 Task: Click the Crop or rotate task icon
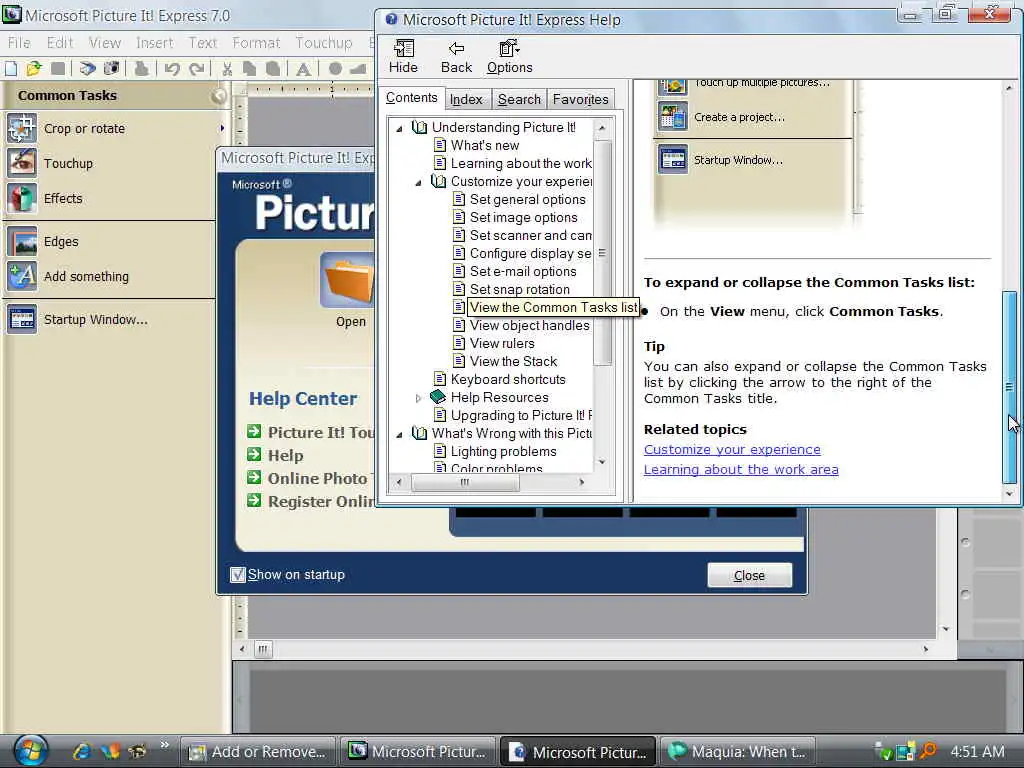pyautogui.click(x=22, y=128)
